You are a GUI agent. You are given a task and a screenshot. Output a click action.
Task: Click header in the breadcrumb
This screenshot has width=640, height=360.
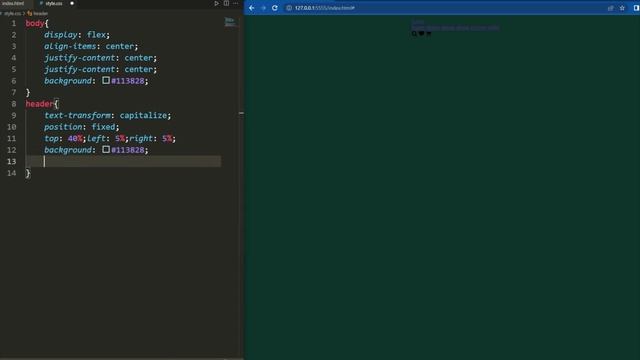pos(40,13)
